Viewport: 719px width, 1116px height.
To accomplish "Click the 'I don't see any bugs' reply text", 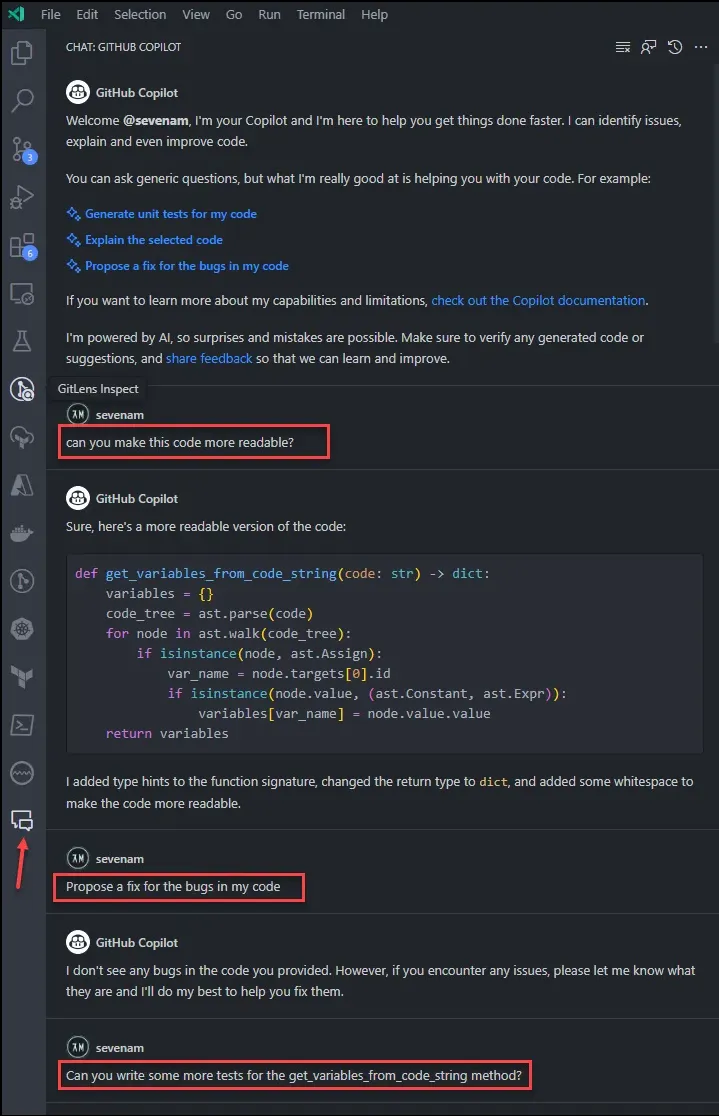I will pyautogui.click(x=380, y=981).
